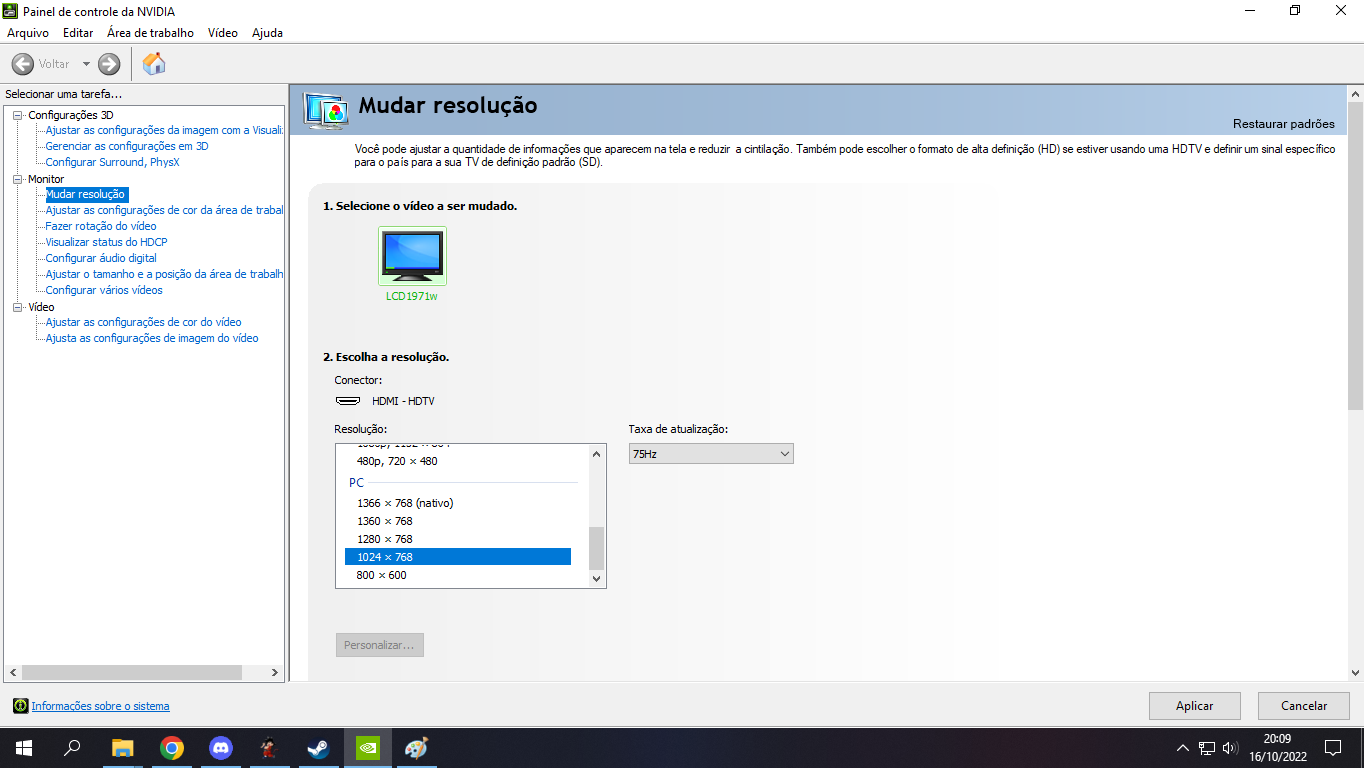Go to the Home page icon

click(154, 64)
